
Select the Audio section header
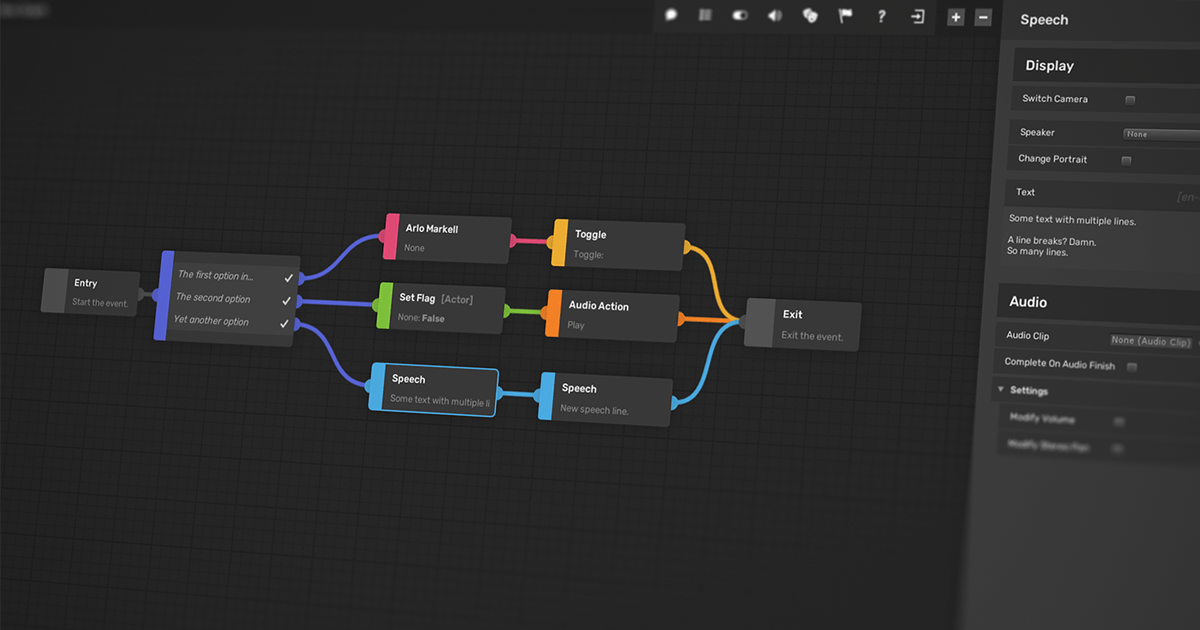coord(1028,302)
